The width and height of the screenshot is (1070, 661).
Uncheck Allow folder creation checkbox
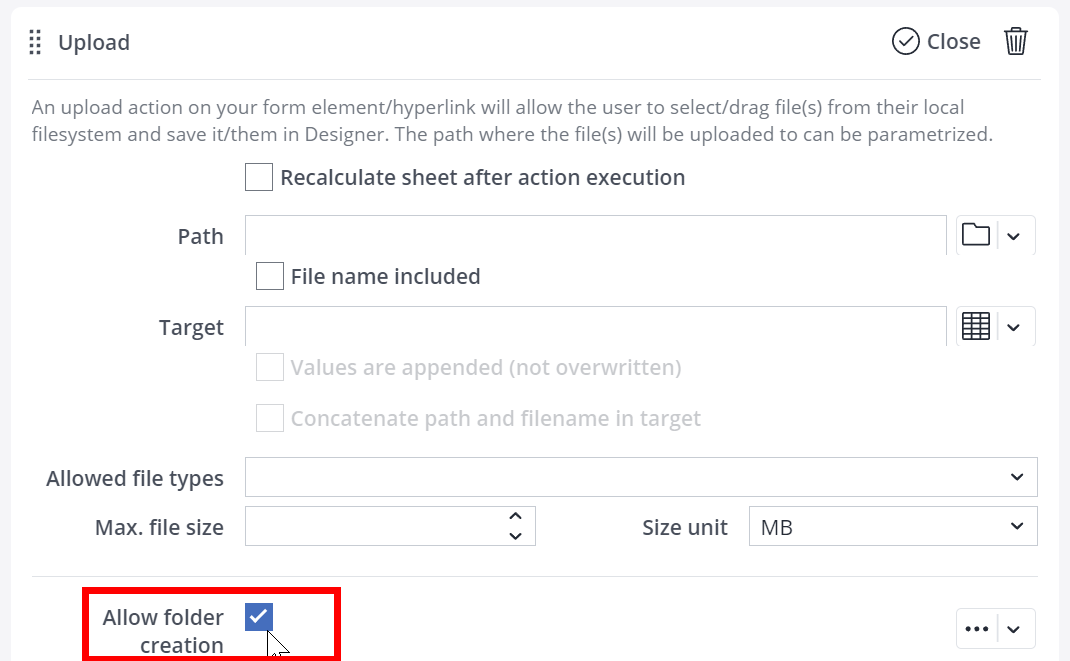tap(259, 617)
